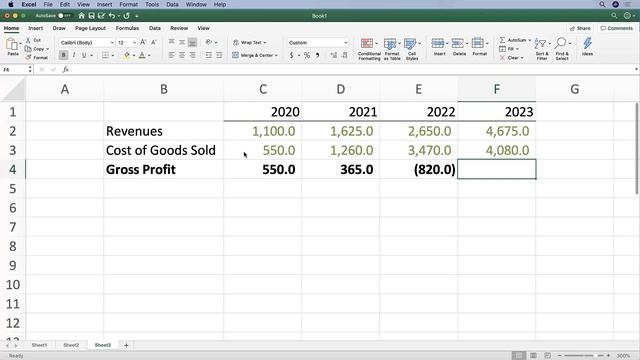Image resolution: width=640 pixels, height=360 pixels.
Task: Center text horizontally
Action: [182, 55]
